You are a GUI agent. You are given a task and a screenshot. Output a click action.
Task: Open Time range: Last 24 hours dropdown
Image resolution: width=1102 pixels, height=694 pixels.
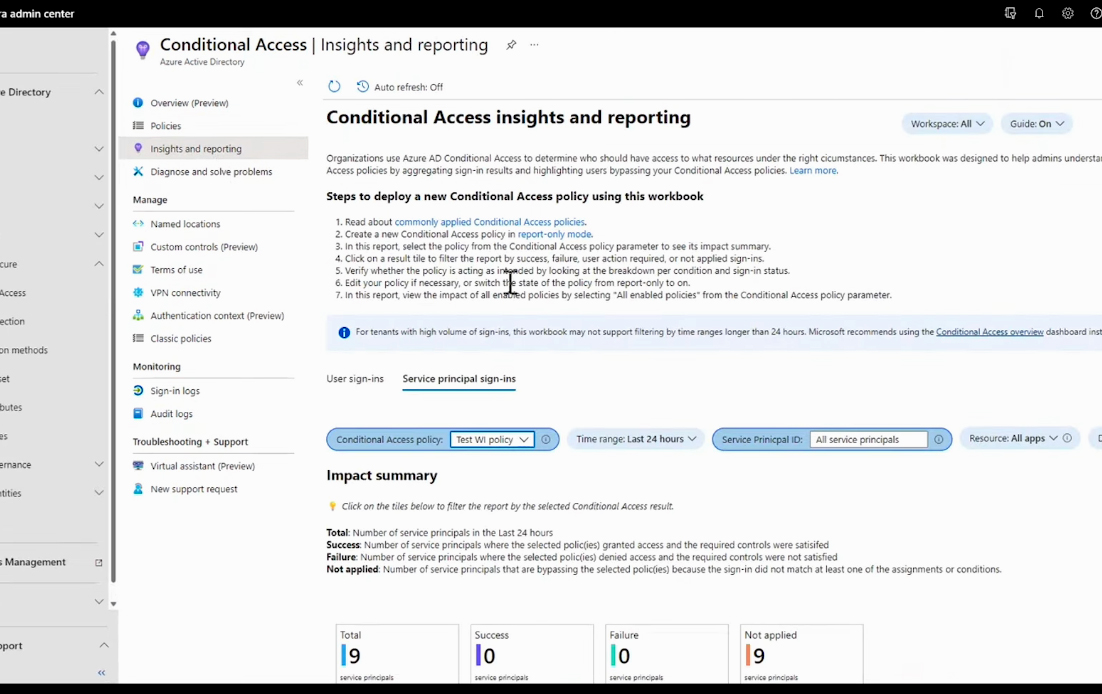[x=635, y=439]
